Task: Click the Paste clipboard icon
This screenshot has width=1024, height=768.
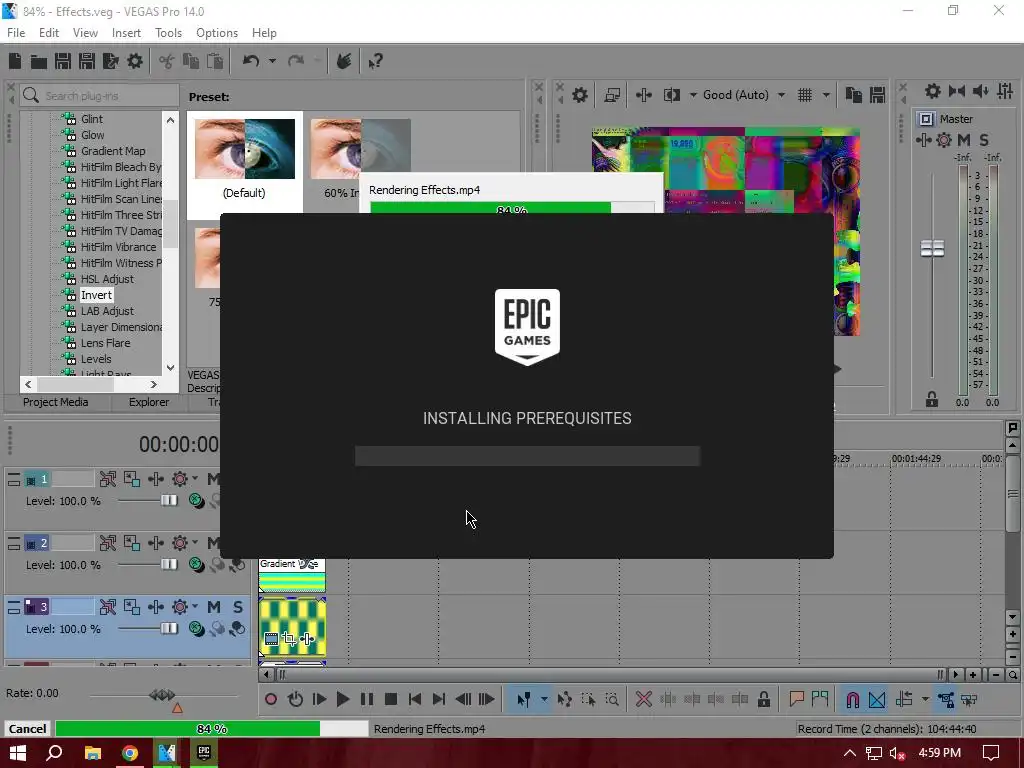Action: coord(215,61)
